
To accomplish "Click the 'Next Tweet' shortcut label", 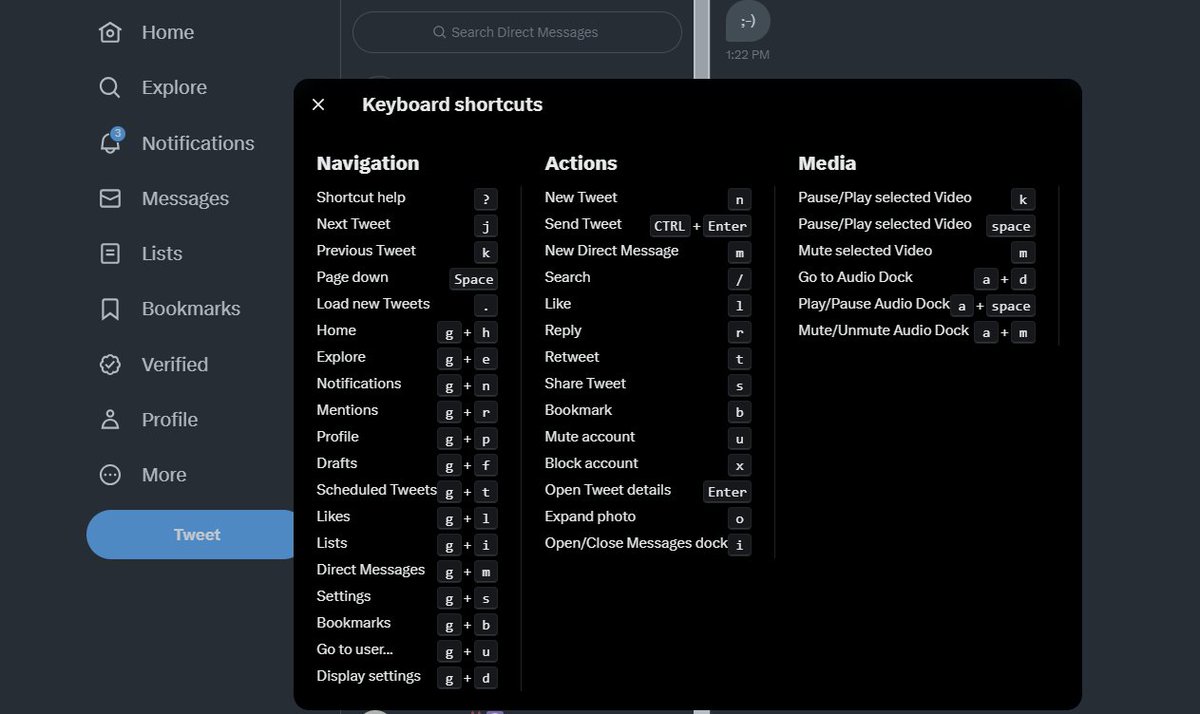I will (354, 224).
